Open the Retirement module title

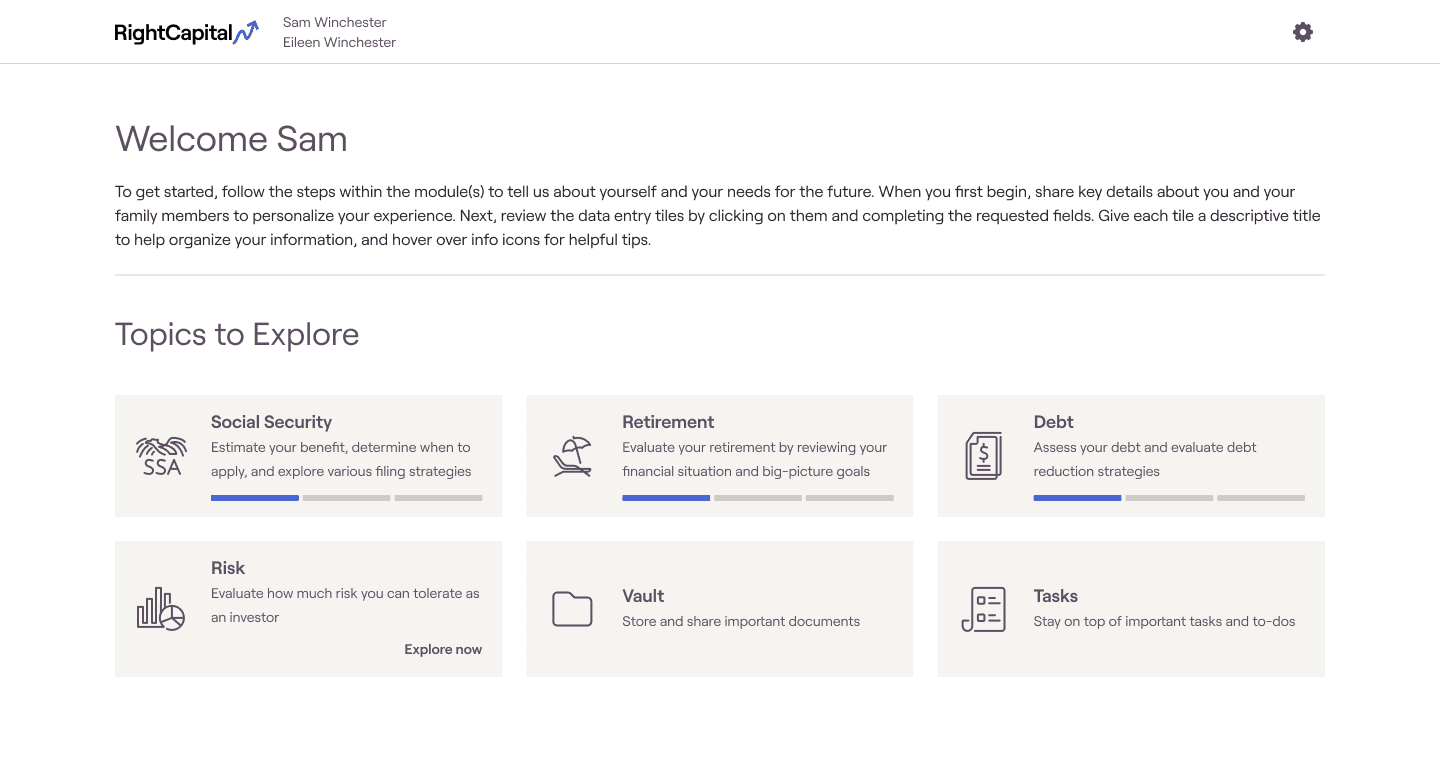click(668, 422)
